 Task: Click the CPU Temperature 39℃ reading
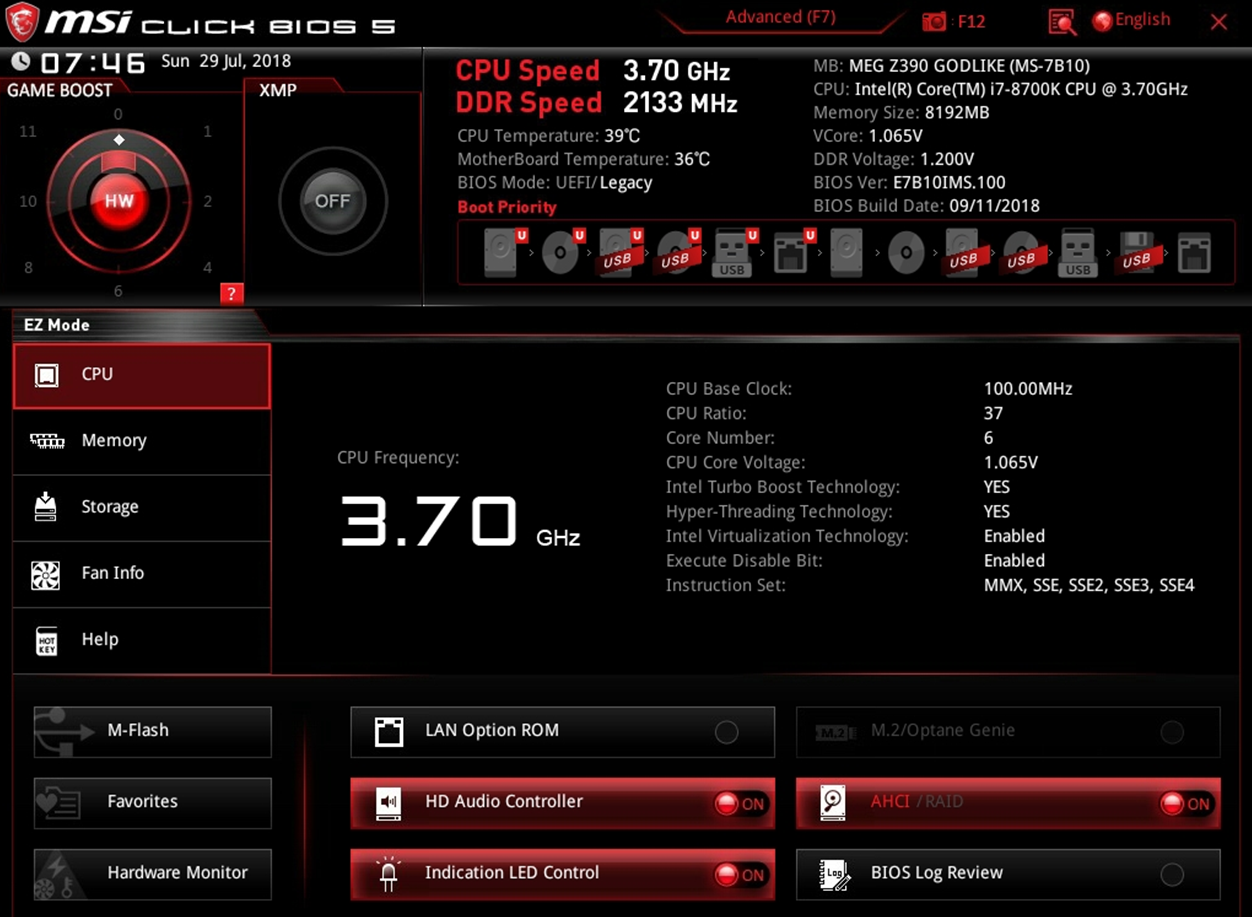pyautogui.click(x=622, y=136)
